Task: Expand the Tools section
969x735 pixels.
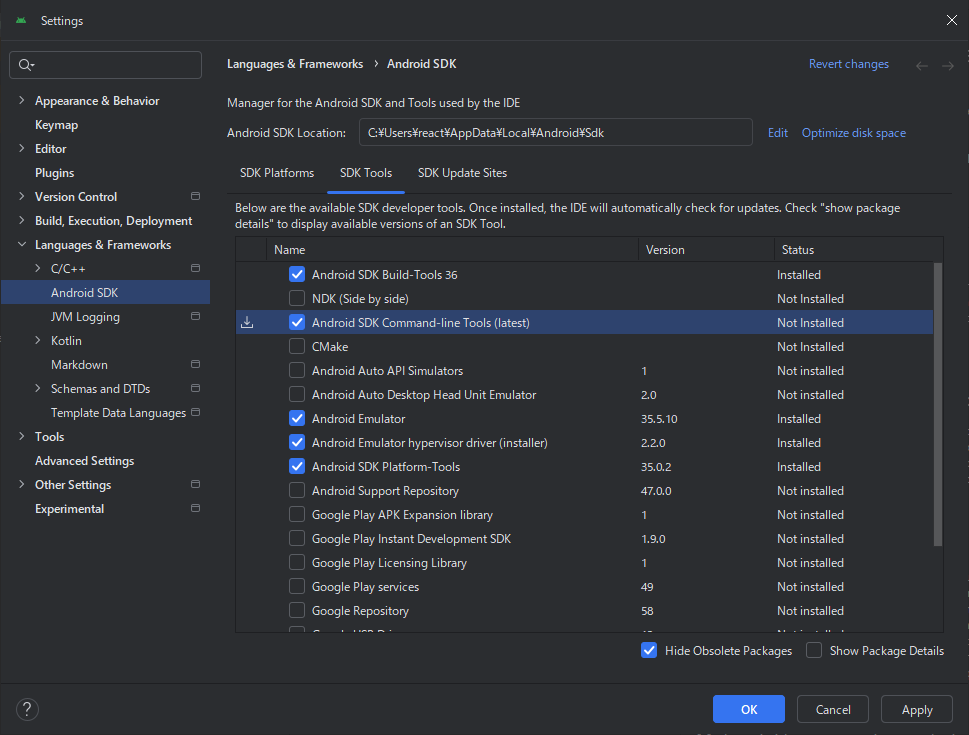Action: tap(22, 436)
